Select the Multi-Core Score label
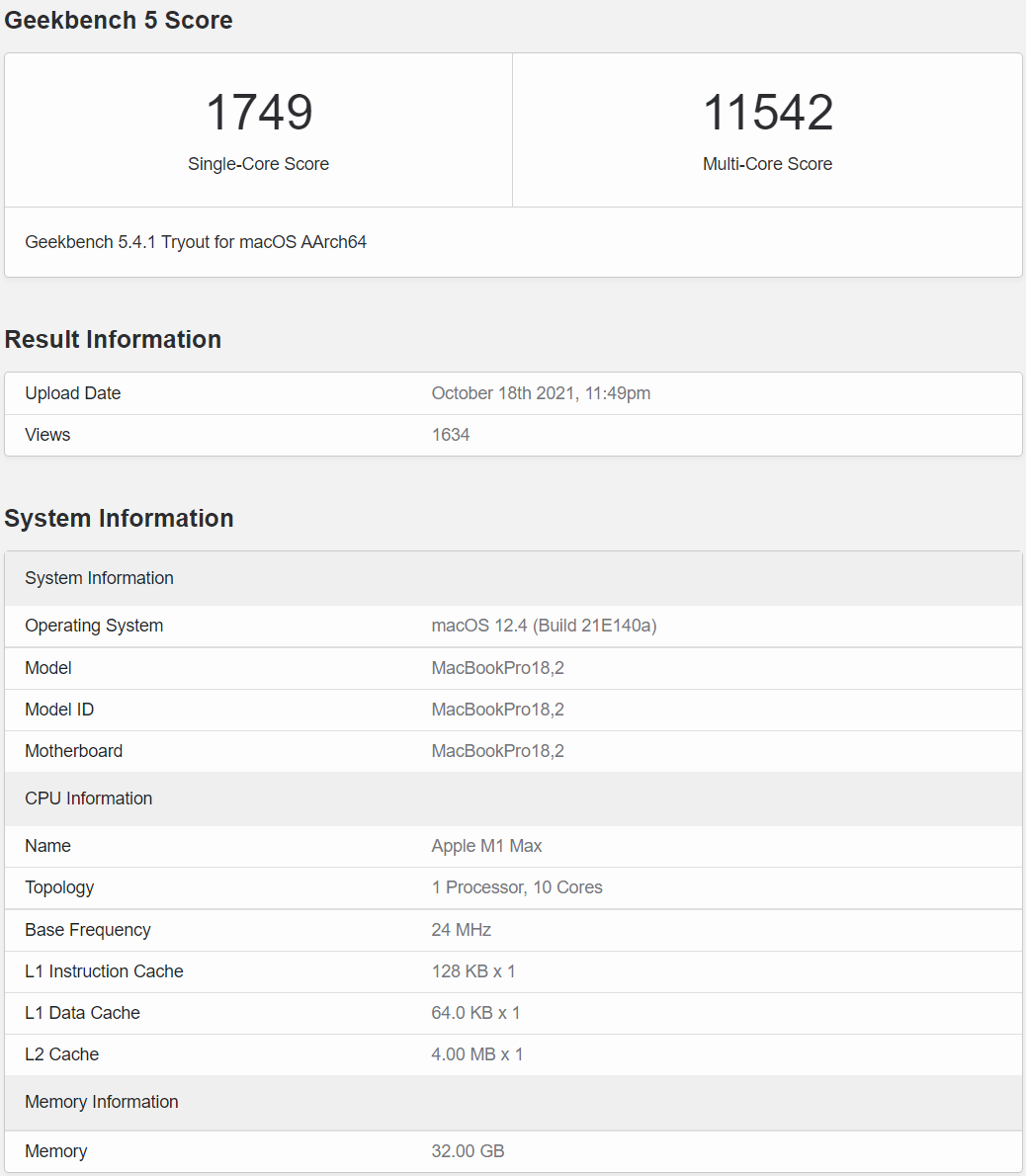Viewport: 1026px width, 1176px height. tap(767, 164)
